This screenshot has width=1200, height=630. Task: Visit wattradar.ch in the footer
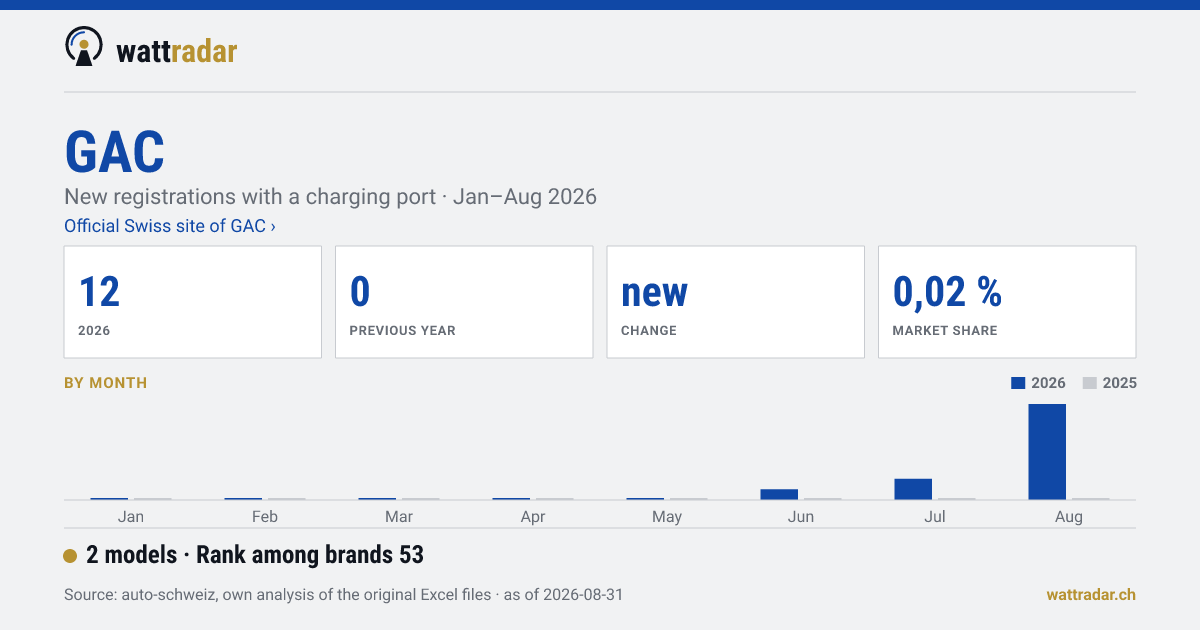1091,594
